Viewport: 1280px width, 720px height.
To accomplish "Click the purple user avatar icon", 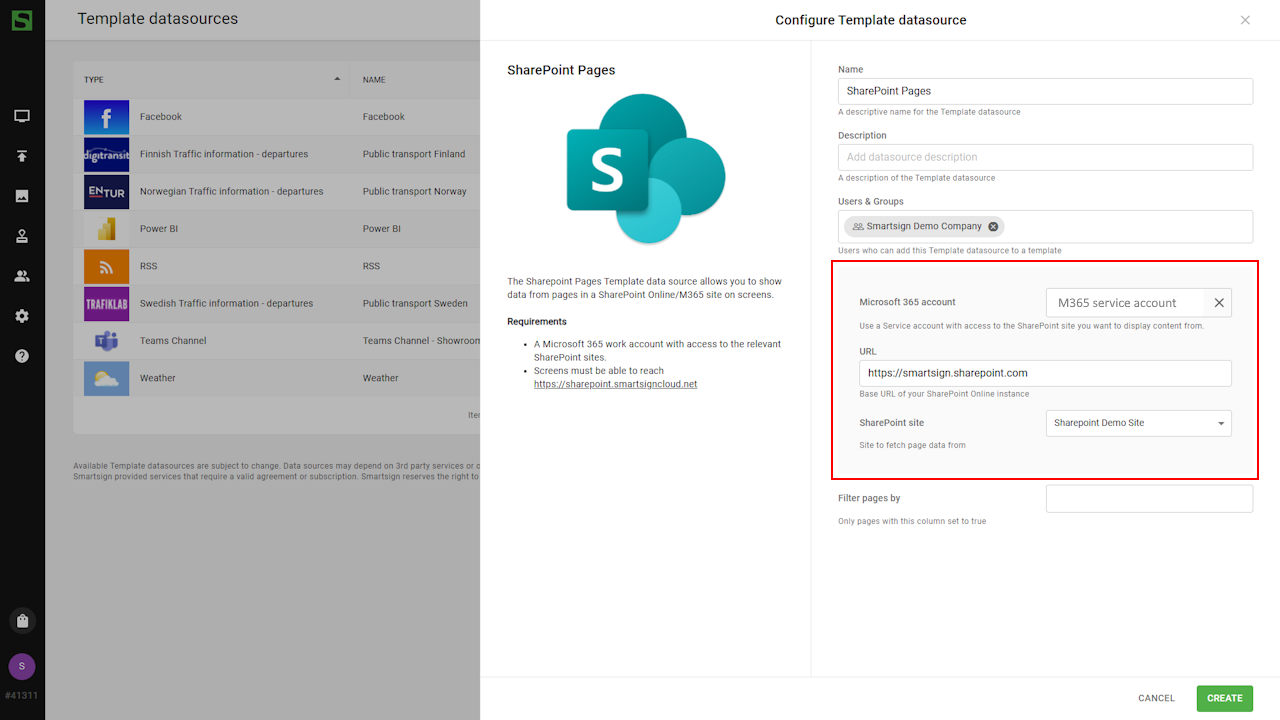I will [x=22, y=666].
